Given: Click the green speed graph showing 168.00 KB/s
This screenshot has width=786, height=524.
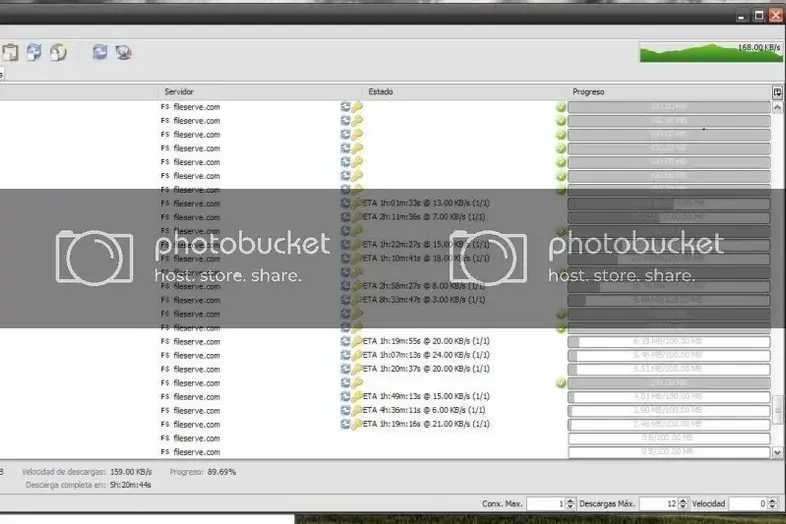Looking at the screenshot, I should (x=710, y=52).
